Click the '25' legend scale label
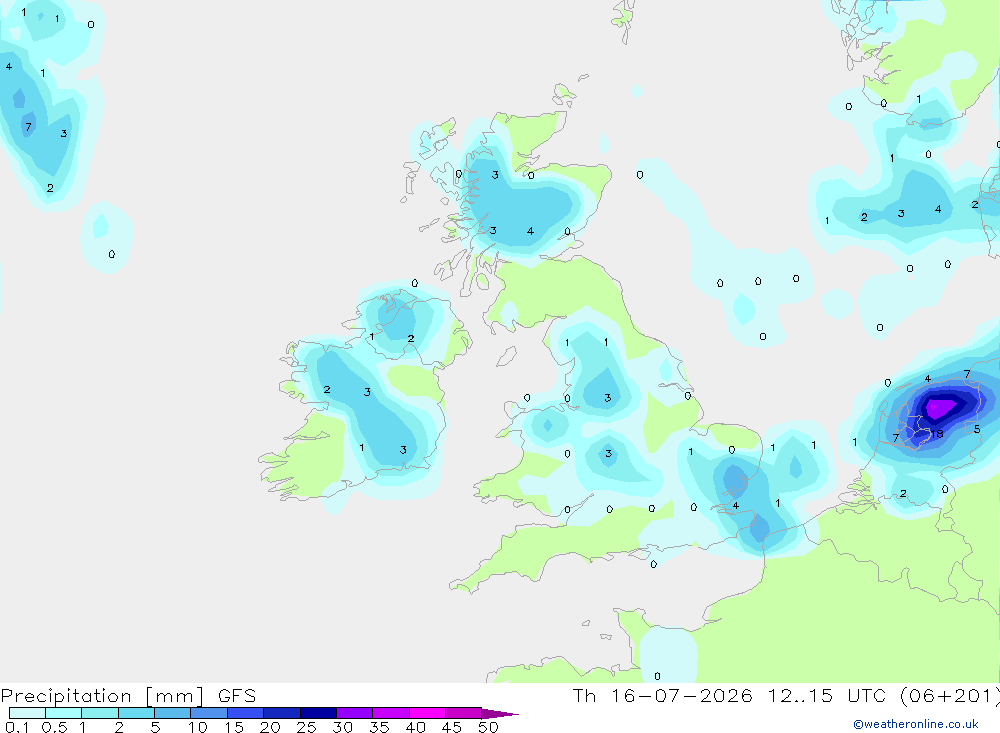Viewport: 1000px width, 733px height. pos(307,727)
